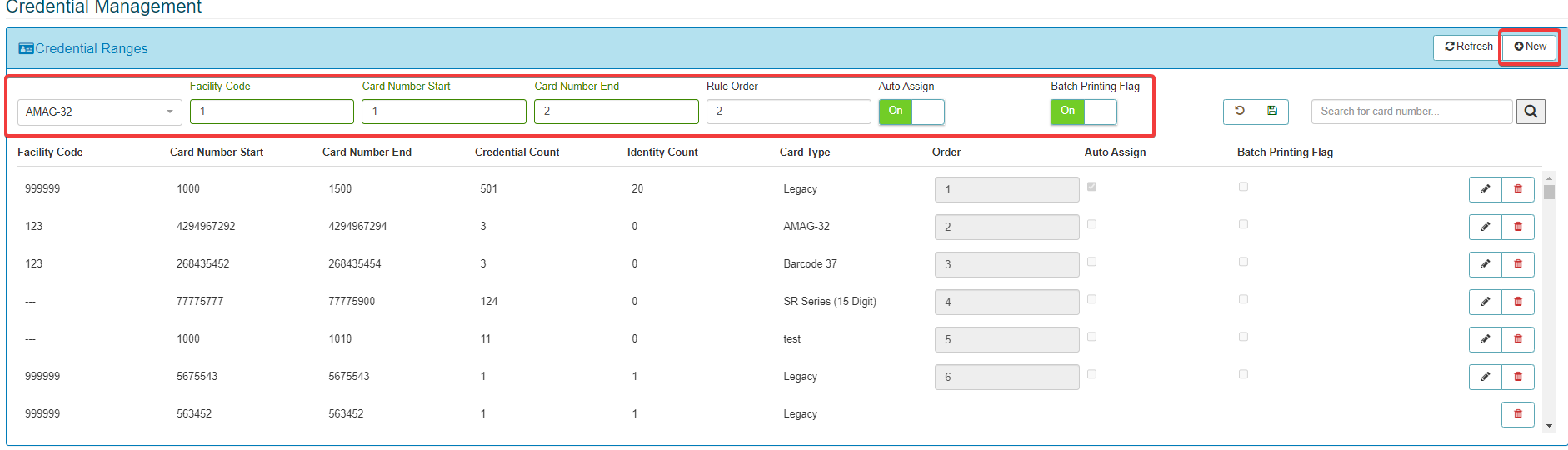Viewport: 1568px width, 450px height.
Task: Toggle Batch Printing checkbox for order 1 row
Action: point(1243,187)
